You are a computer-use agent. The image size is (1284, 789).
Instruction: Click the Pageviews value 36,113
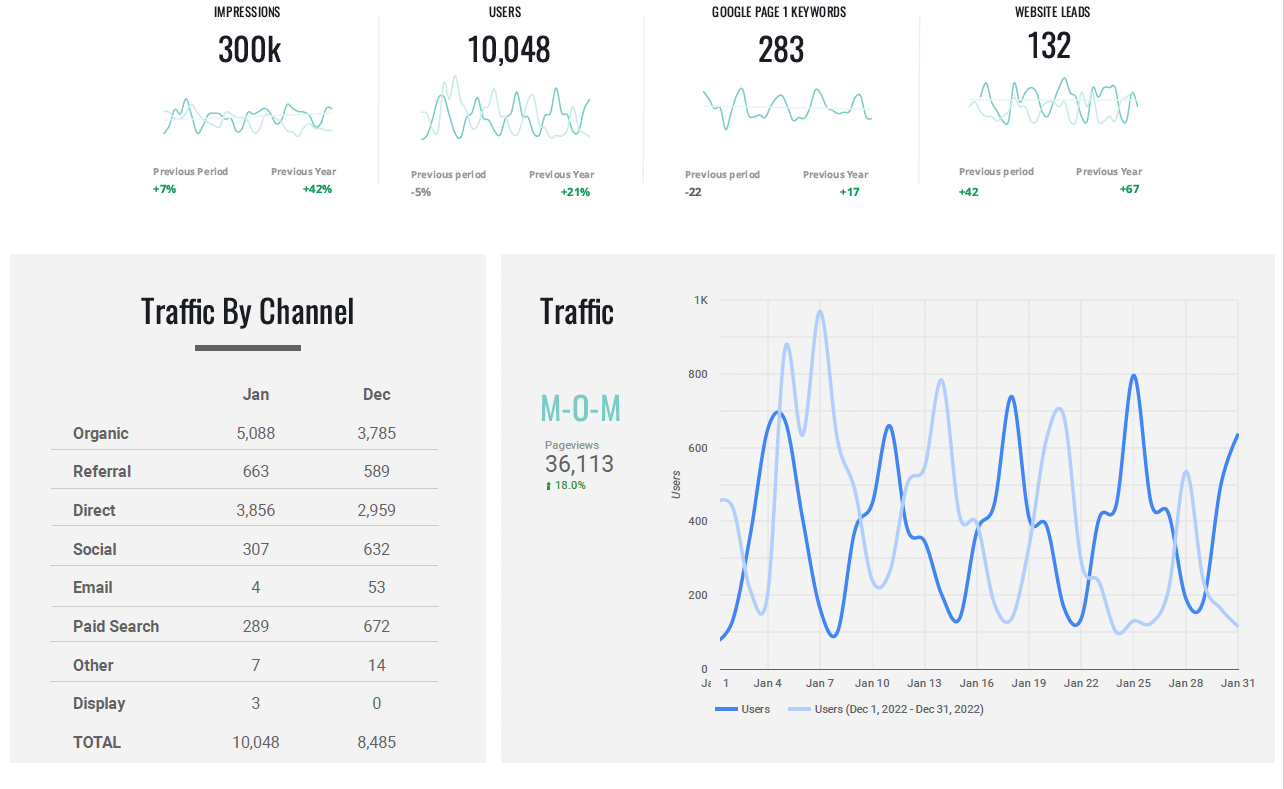coord(579,464)
